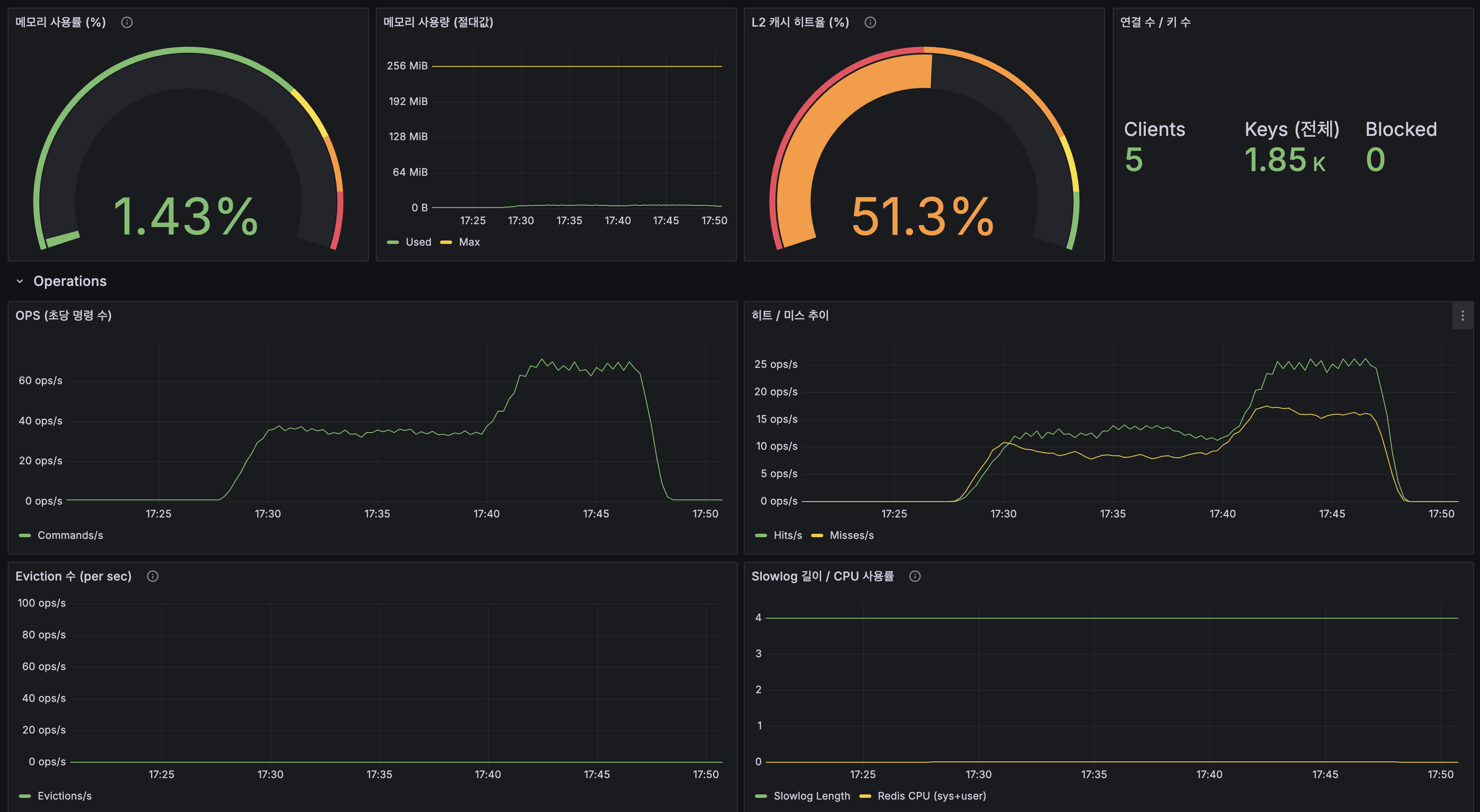Open the kebab menu on 히트 / 미스 추이 panel

tap(1463, 315)
